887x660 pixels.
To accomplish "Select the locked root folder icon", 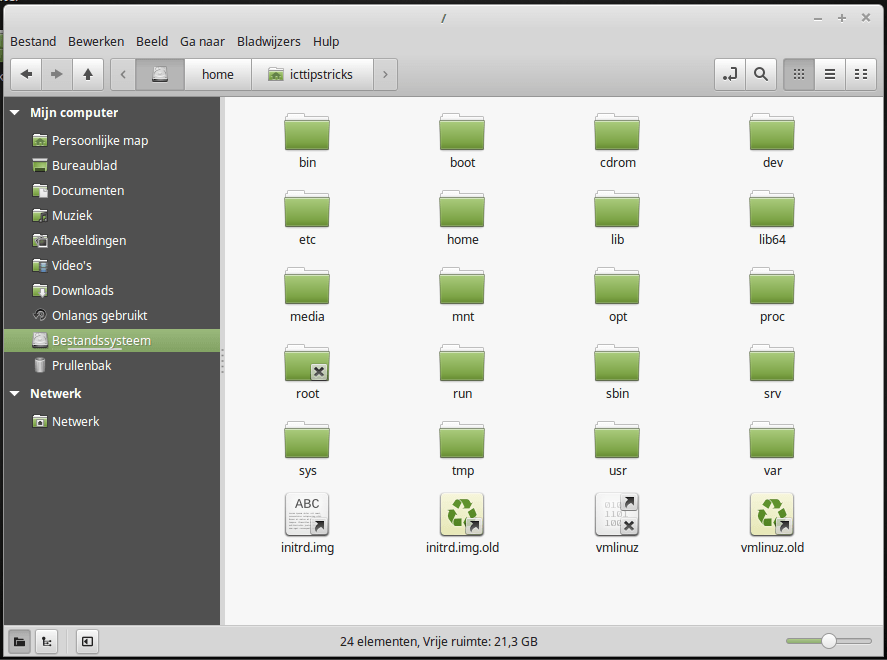I will [307, 363].
